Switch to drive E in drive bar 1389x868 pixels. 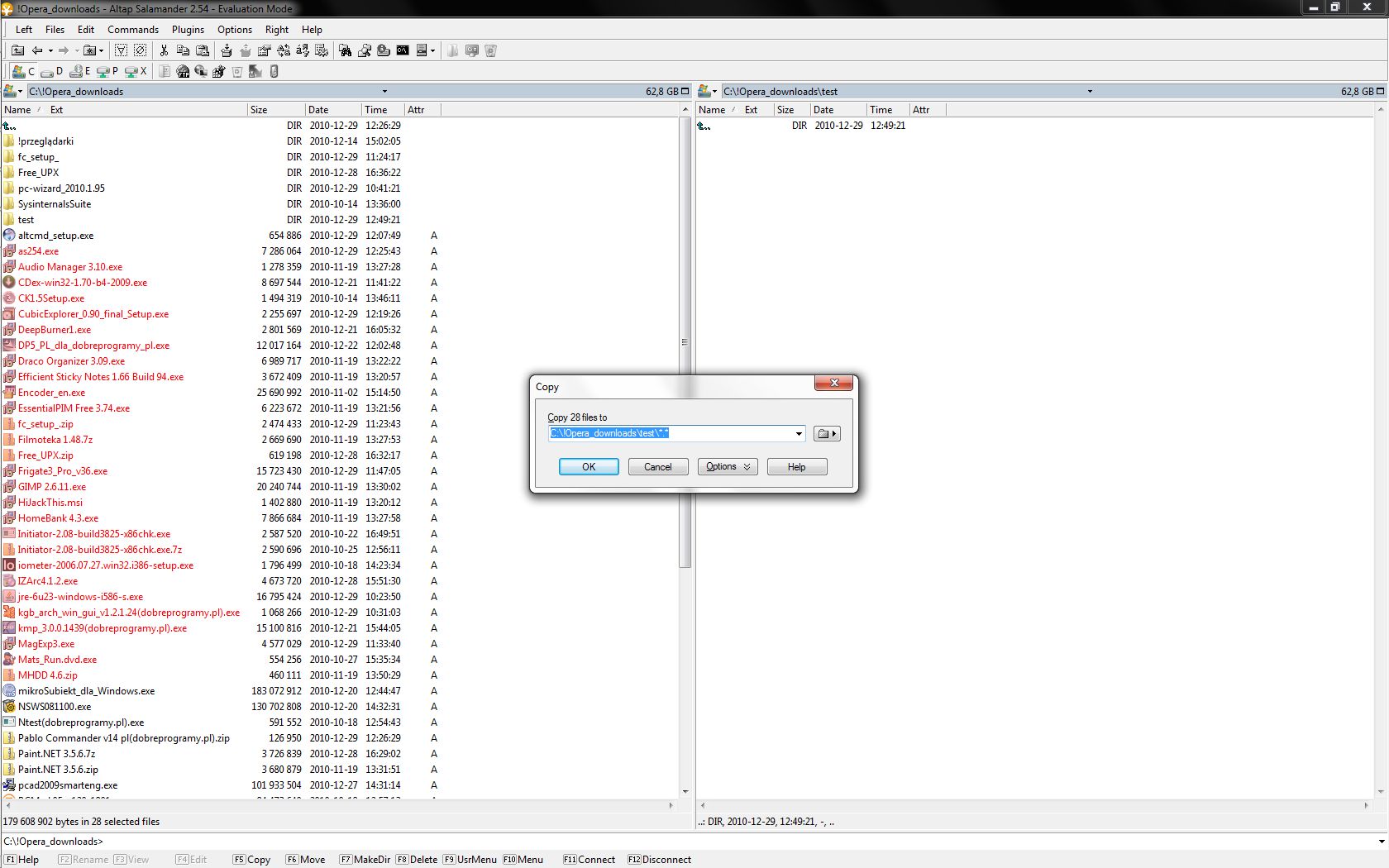coord(80,71)
